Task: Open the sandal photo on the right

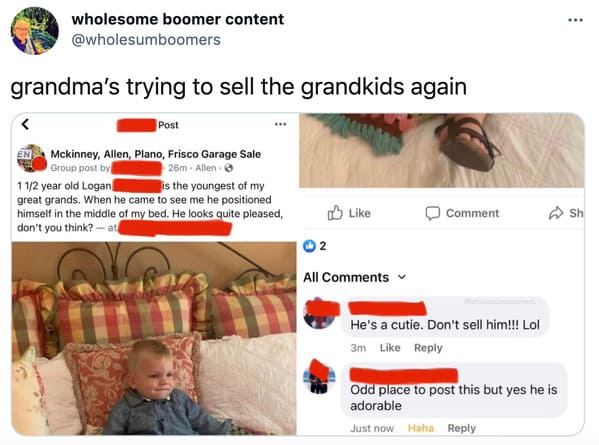Action: tap(442, 150)
